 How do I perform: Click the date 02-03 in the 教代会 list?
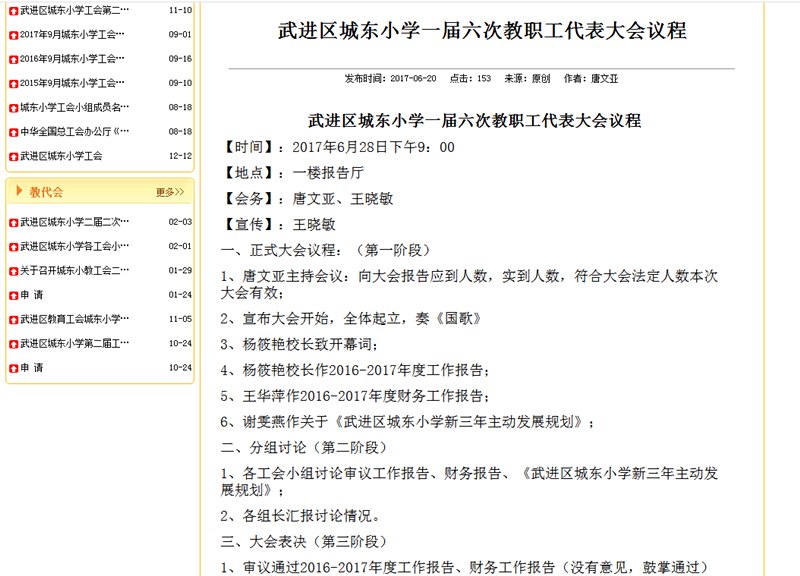[180, 222]
